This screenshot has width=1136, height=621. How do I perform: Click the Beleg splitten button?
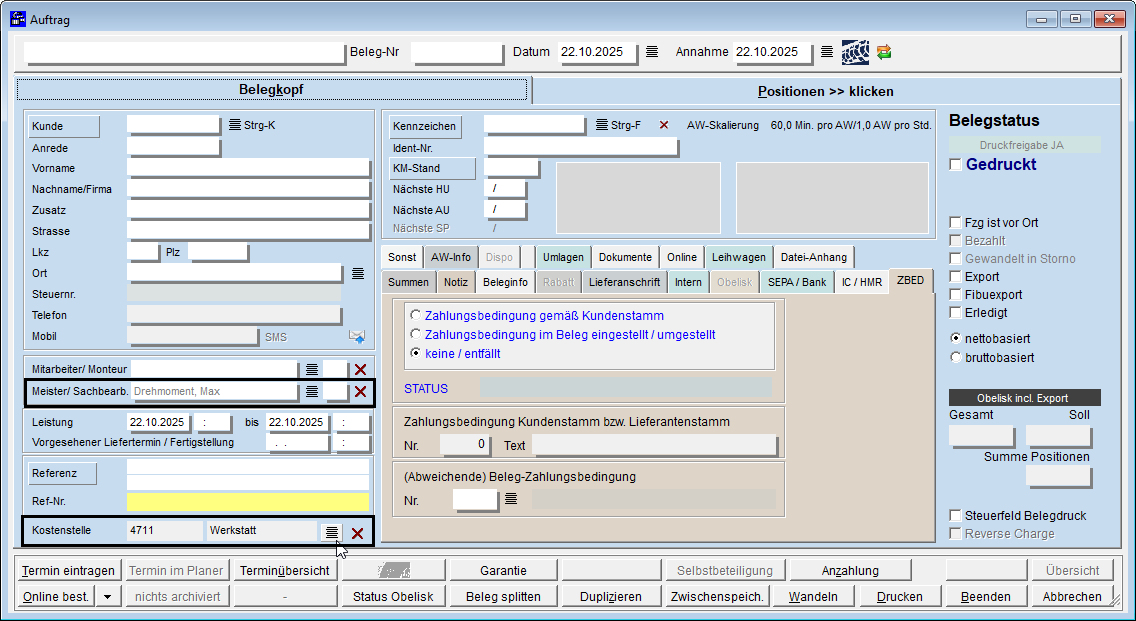[504, 597]
